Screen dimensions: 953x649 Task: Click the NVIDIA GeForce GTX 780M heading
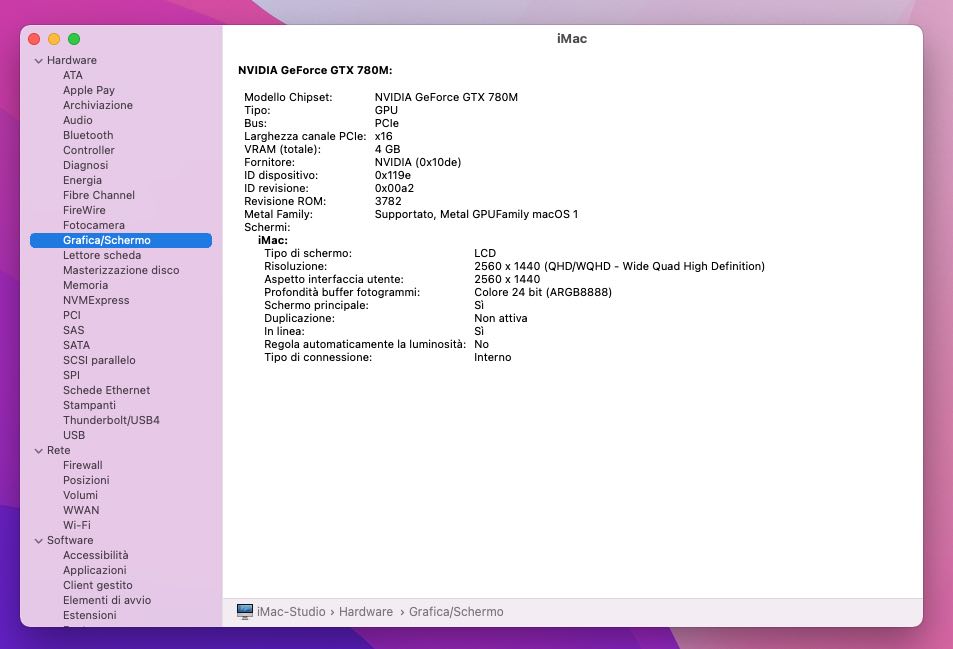click(315, 70)
